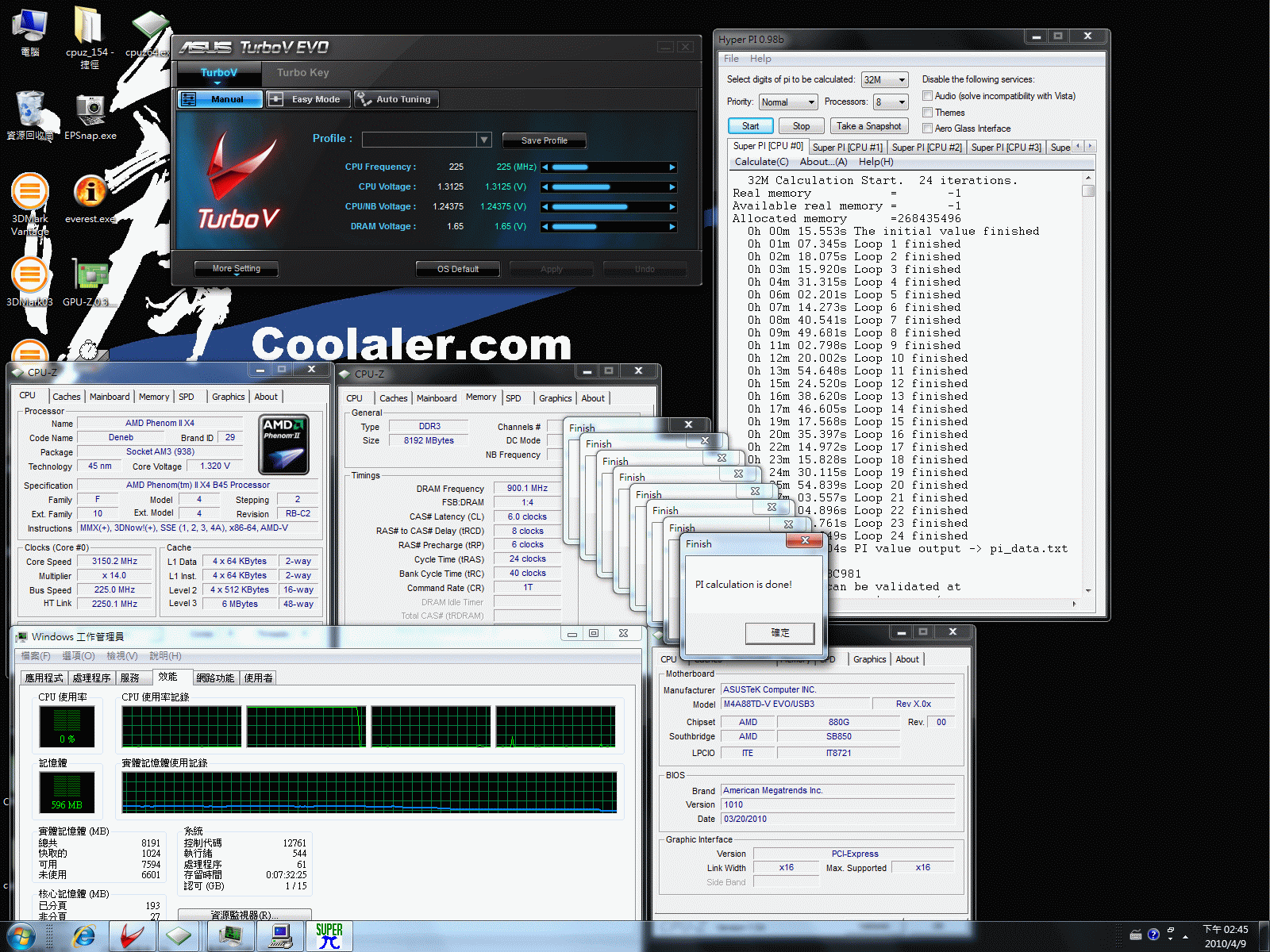The height and width of the screenshot is (952, 1270).
Task: Click the CPU Frequency 225 MHz value field
Action: [516, 167]
